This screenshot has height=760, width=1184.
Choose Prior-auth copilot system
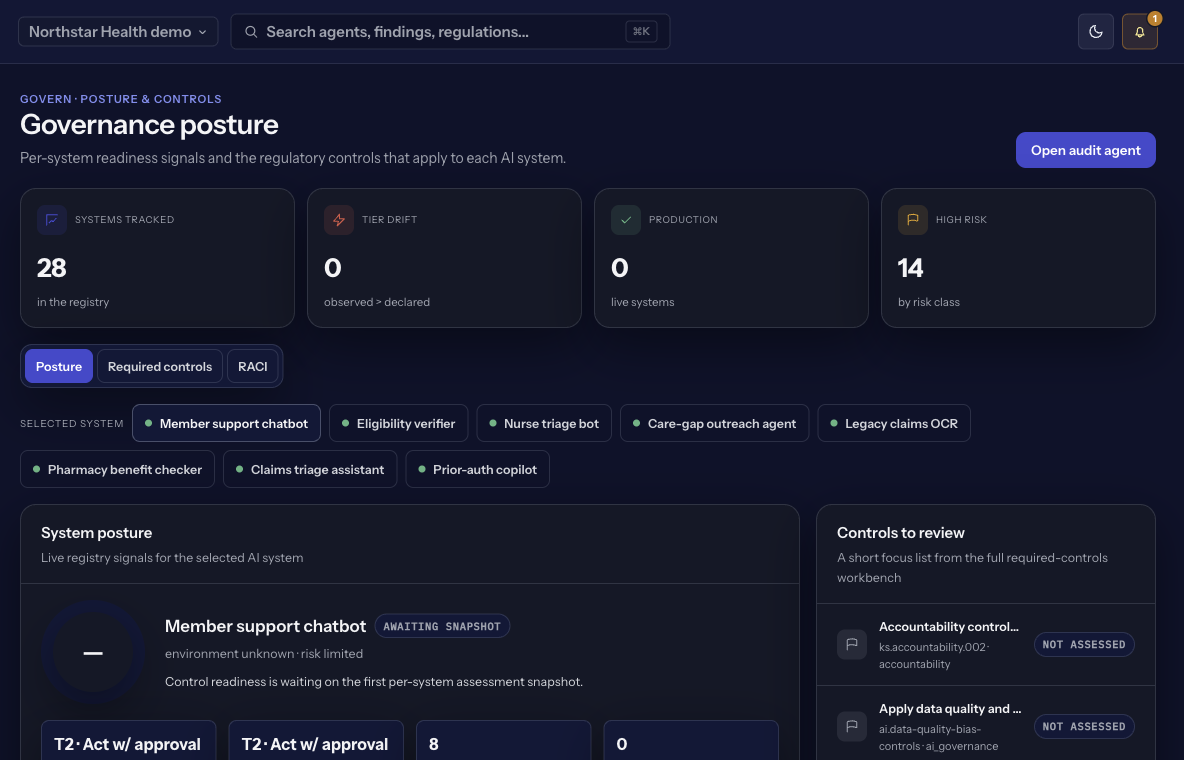click(477, 469)
